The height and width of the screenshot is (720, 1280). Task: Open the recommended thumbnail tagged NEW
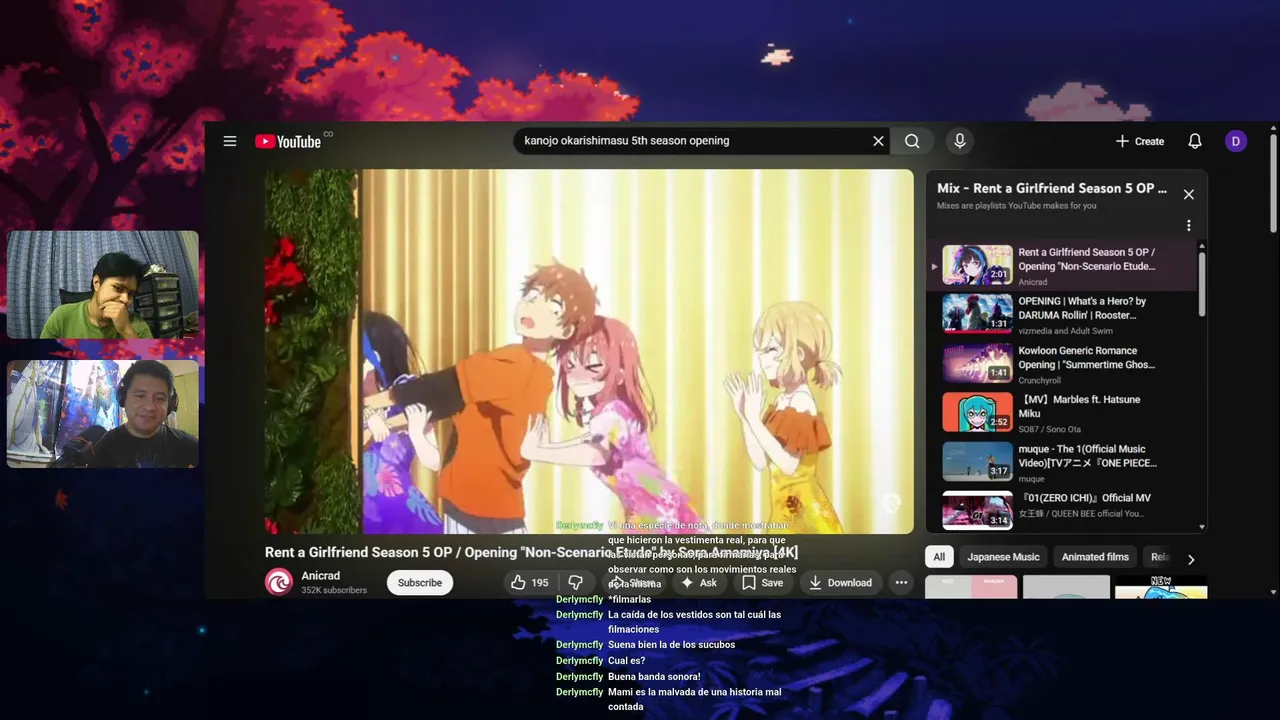point(1161,587)
